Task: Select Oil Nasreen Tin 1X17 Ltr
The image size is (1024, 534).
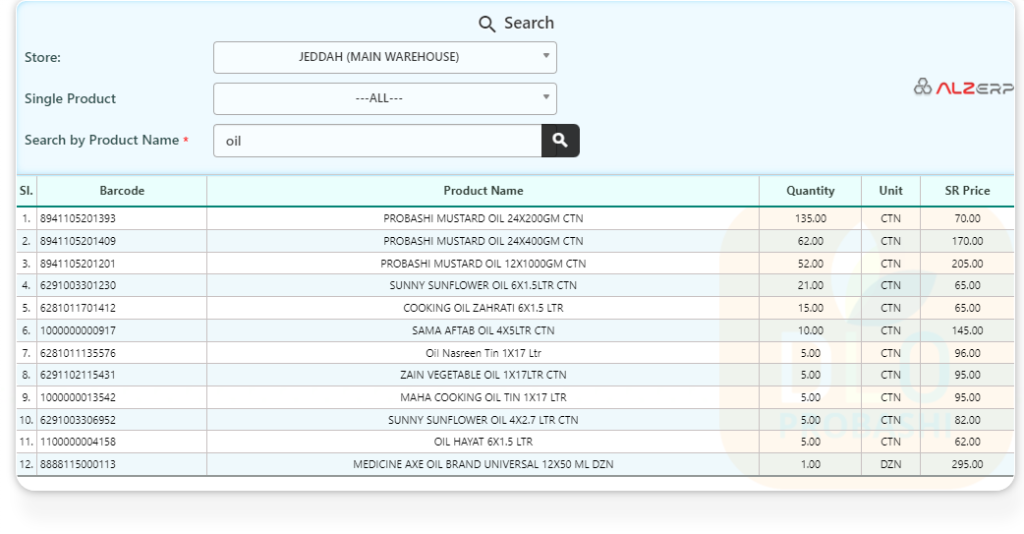Action: (483, 353)
